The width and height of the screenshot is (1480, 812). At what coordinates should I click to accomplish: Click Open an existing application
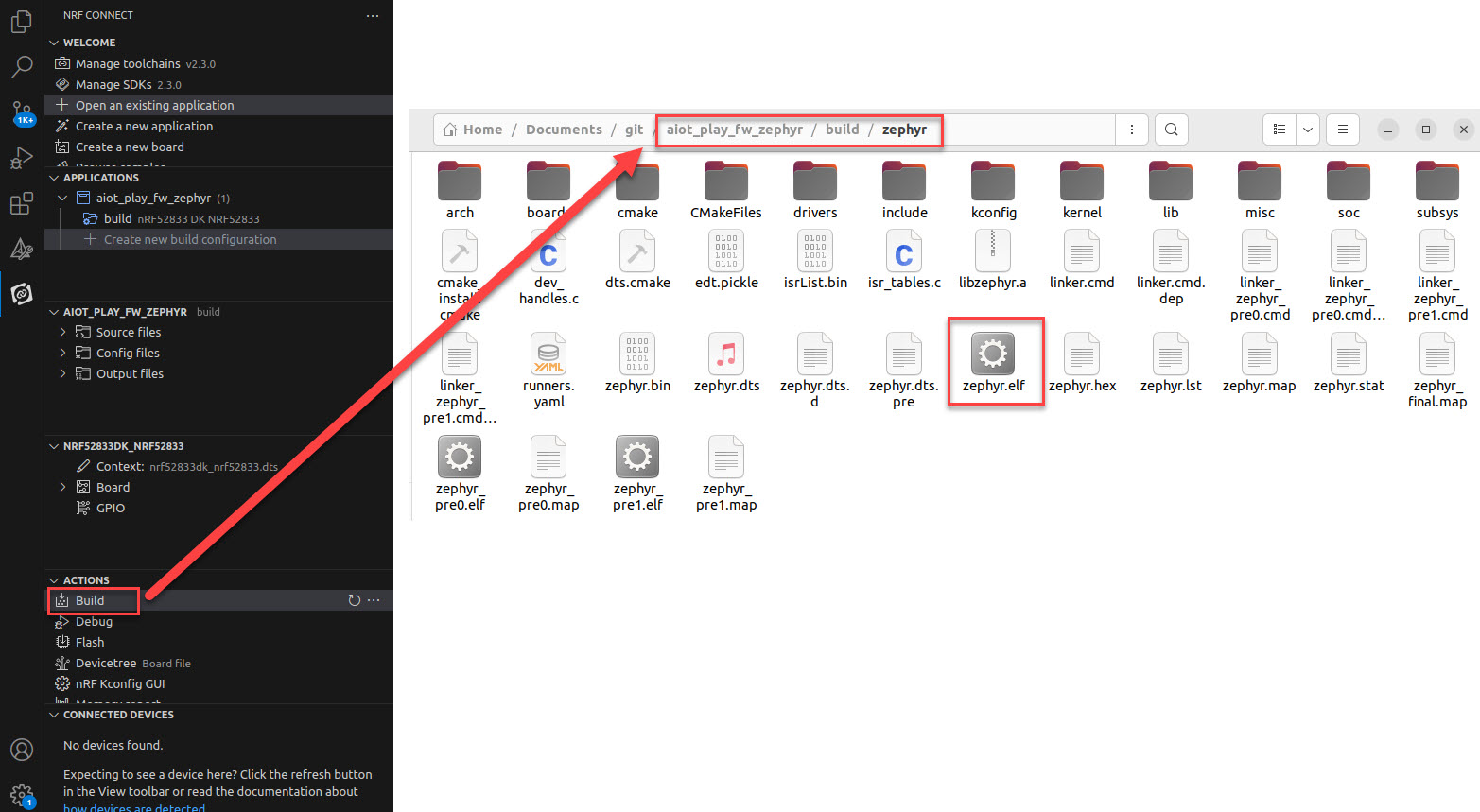tap(218, 105)
